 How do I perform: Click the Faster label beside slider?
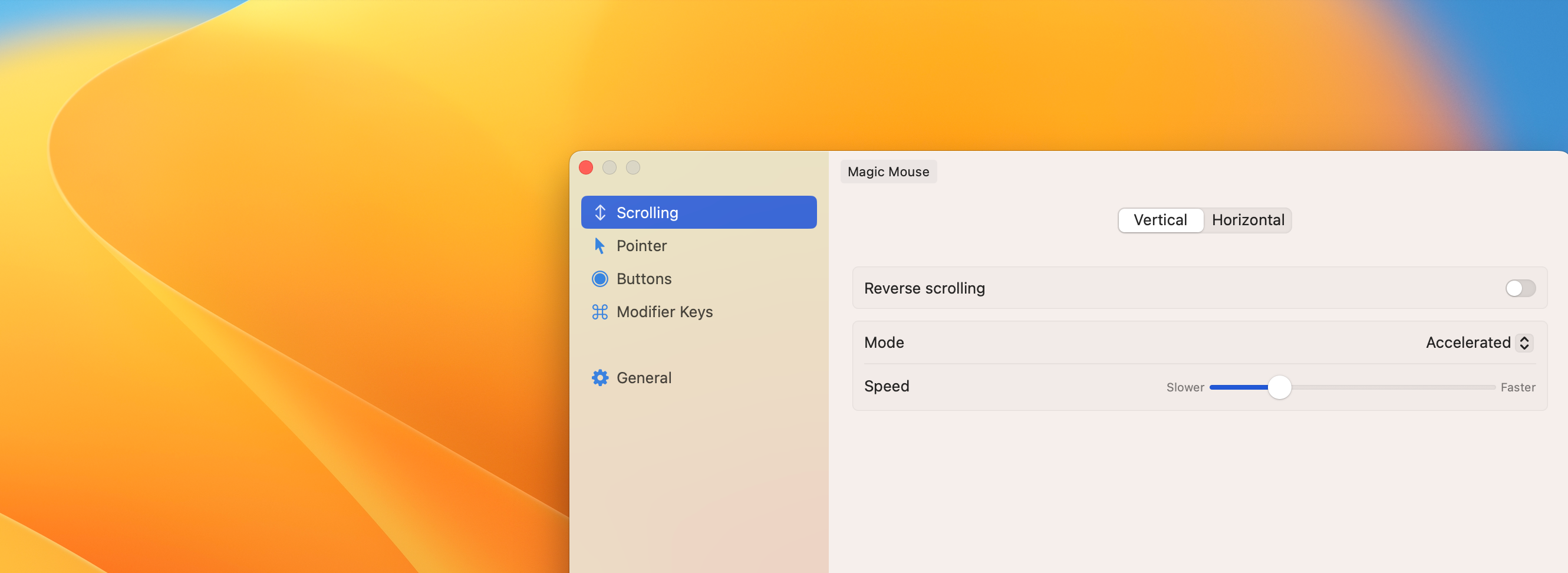tap(1517, 387)
